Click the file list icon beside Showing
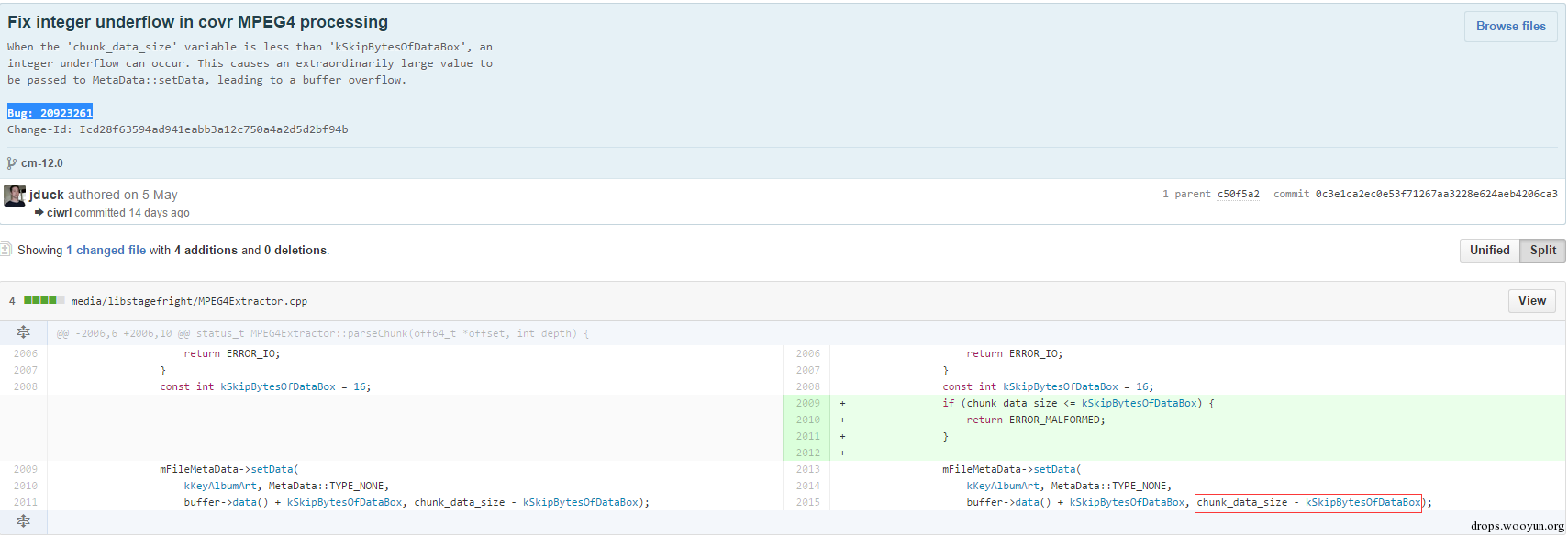Screen dimensions: 1568x537 [6, 250]
